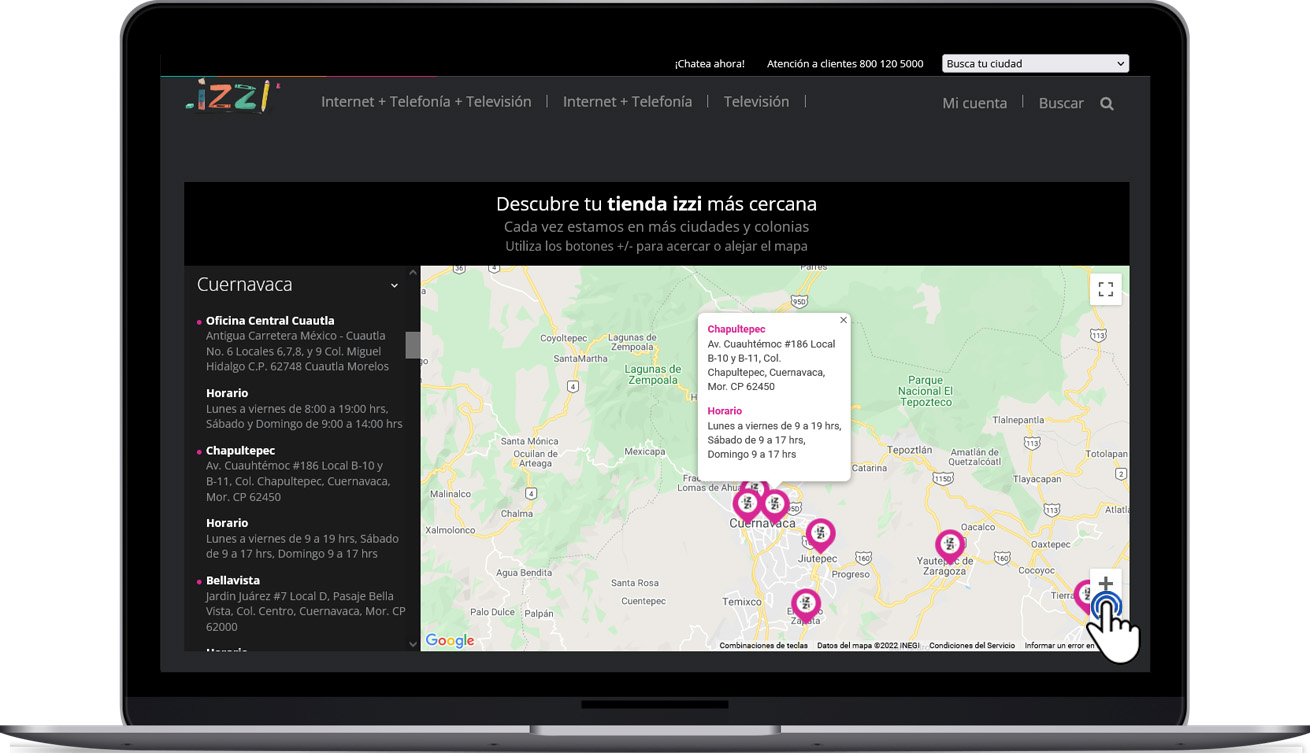Toggle the map fullscreen view
Screen dimensions: 1310x754
1105,289
